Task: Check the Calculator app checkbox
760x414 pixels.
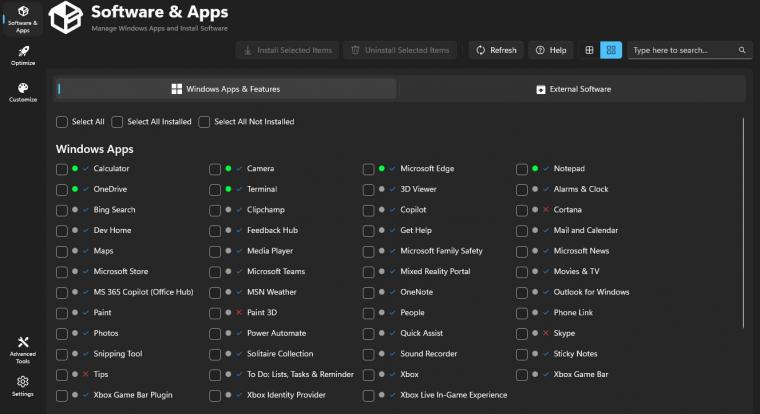Action: pyautogui.click(x=62, y=169)
